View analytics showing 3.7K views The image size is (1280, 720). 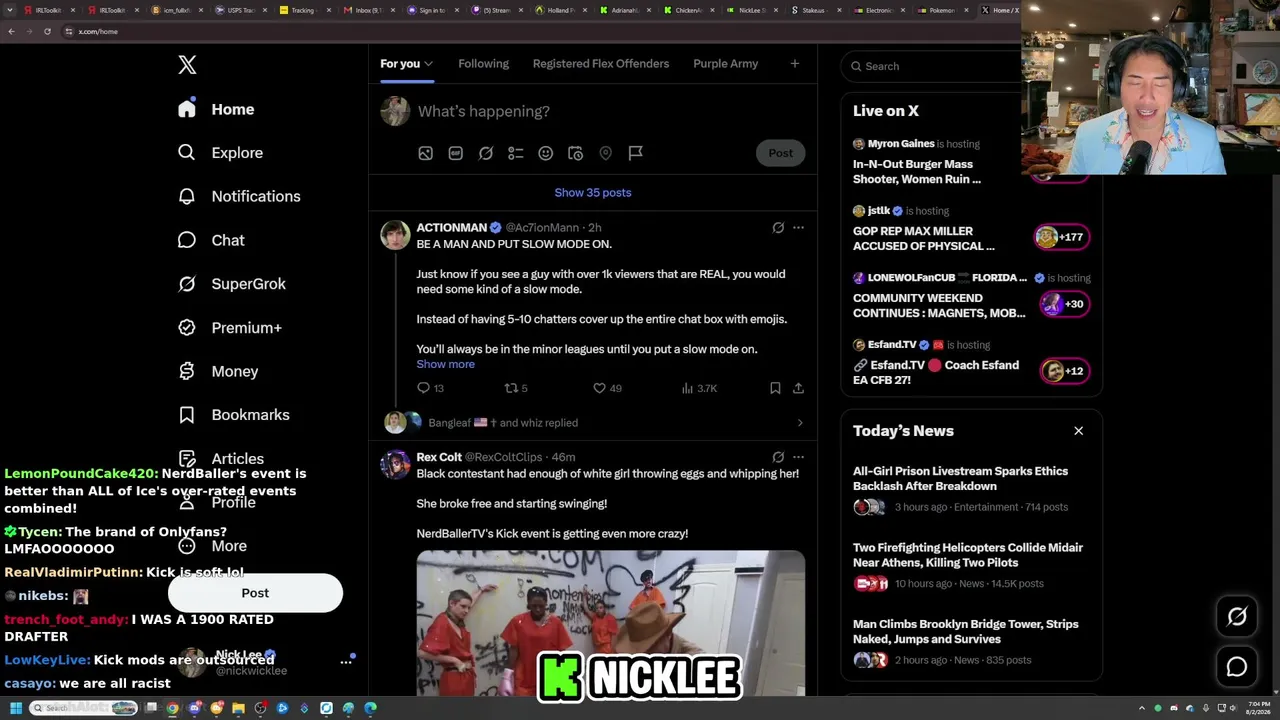699,388
